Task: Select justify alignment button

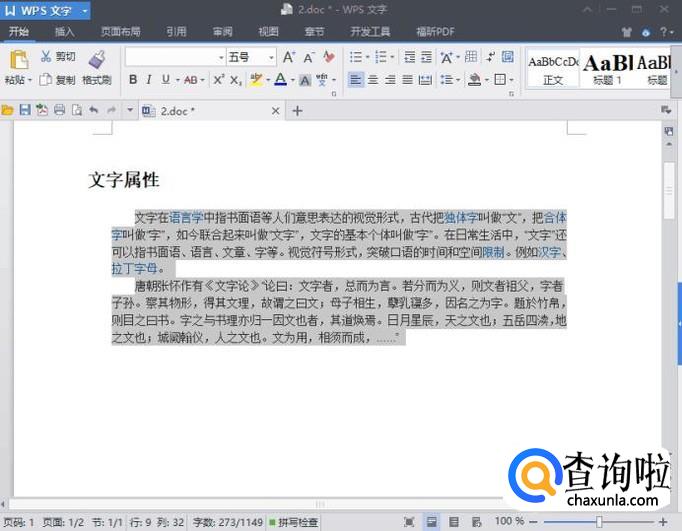Action: click(x=408, y=80)
